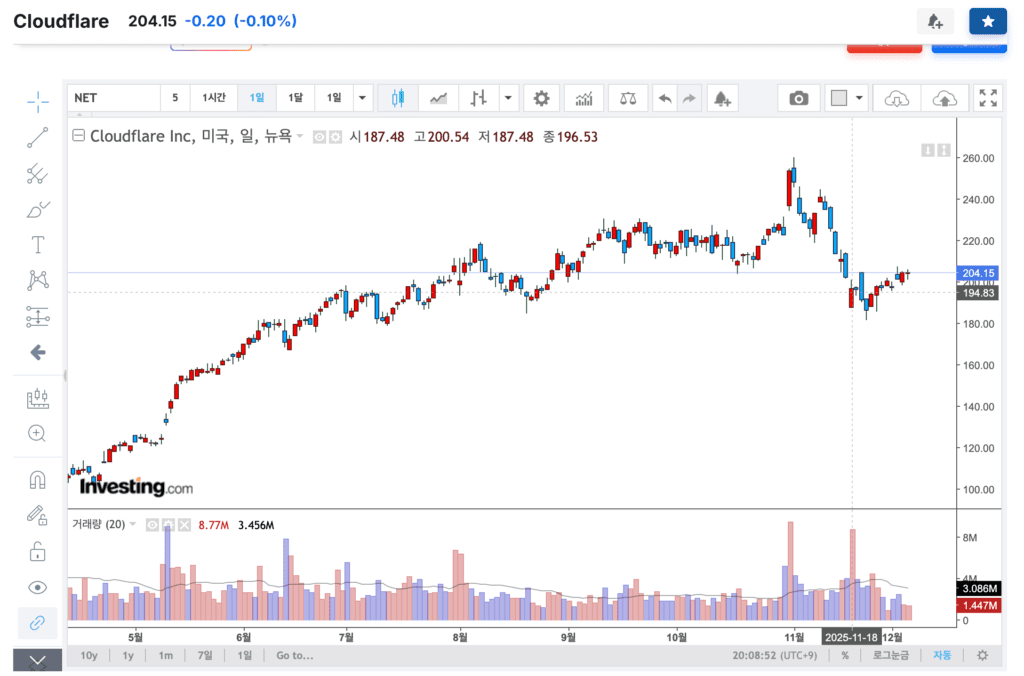Collapse the Cloudflare Inc legend box
This screenshot has height=676, width=1024.
tap(78, 137)
